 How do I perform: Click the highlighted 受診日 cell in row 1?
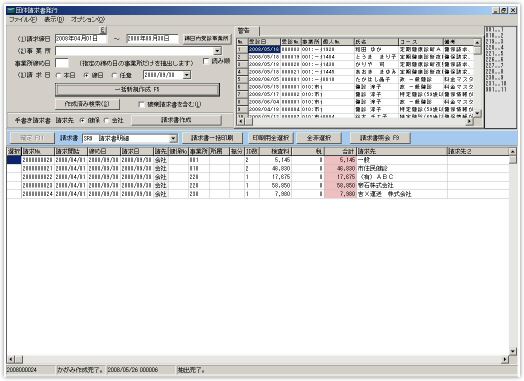pos(264,49)
